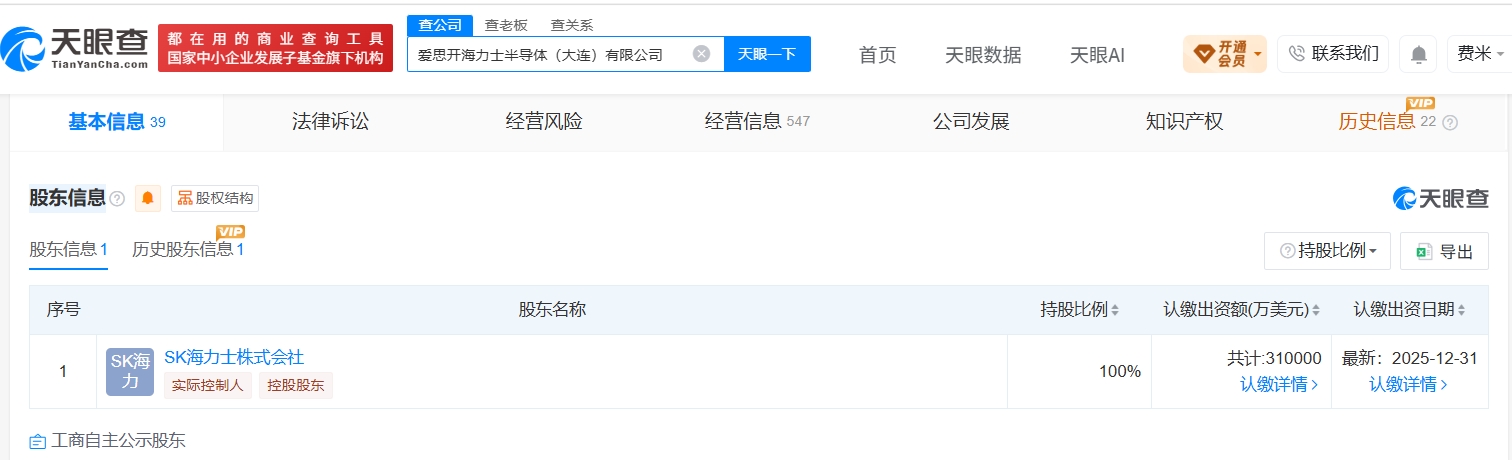Click the notification bell in header

click(x=1418, y=54)
